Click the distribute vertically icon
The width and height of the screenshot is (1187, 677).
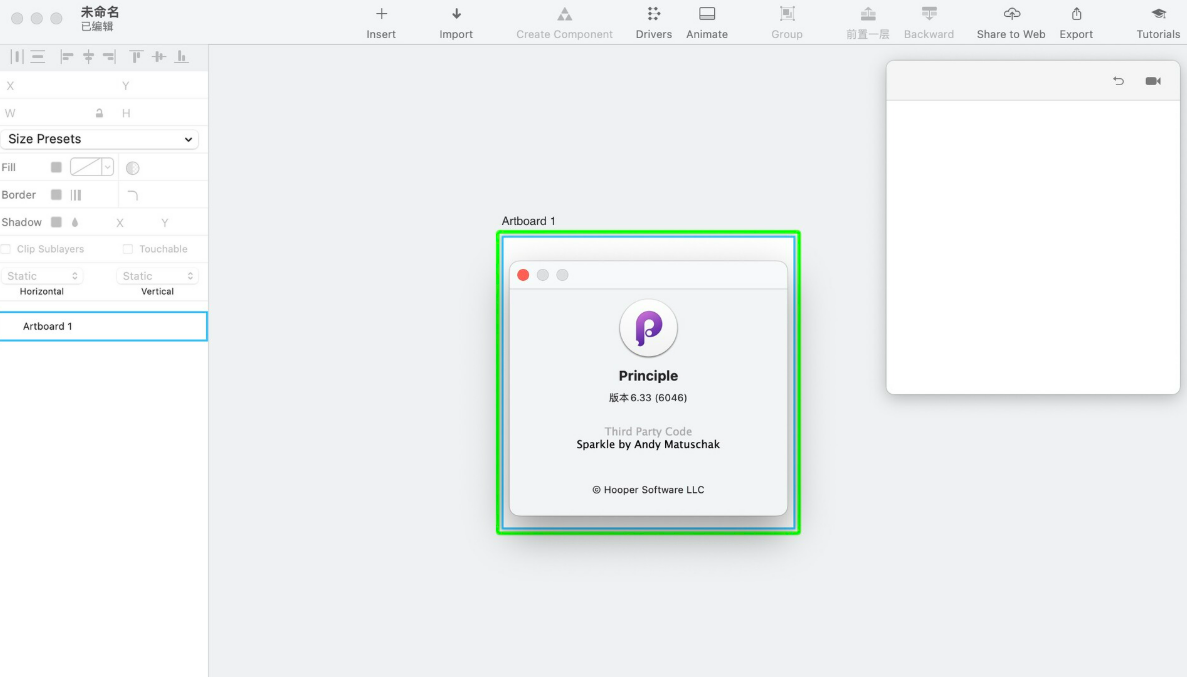point(37,57)
